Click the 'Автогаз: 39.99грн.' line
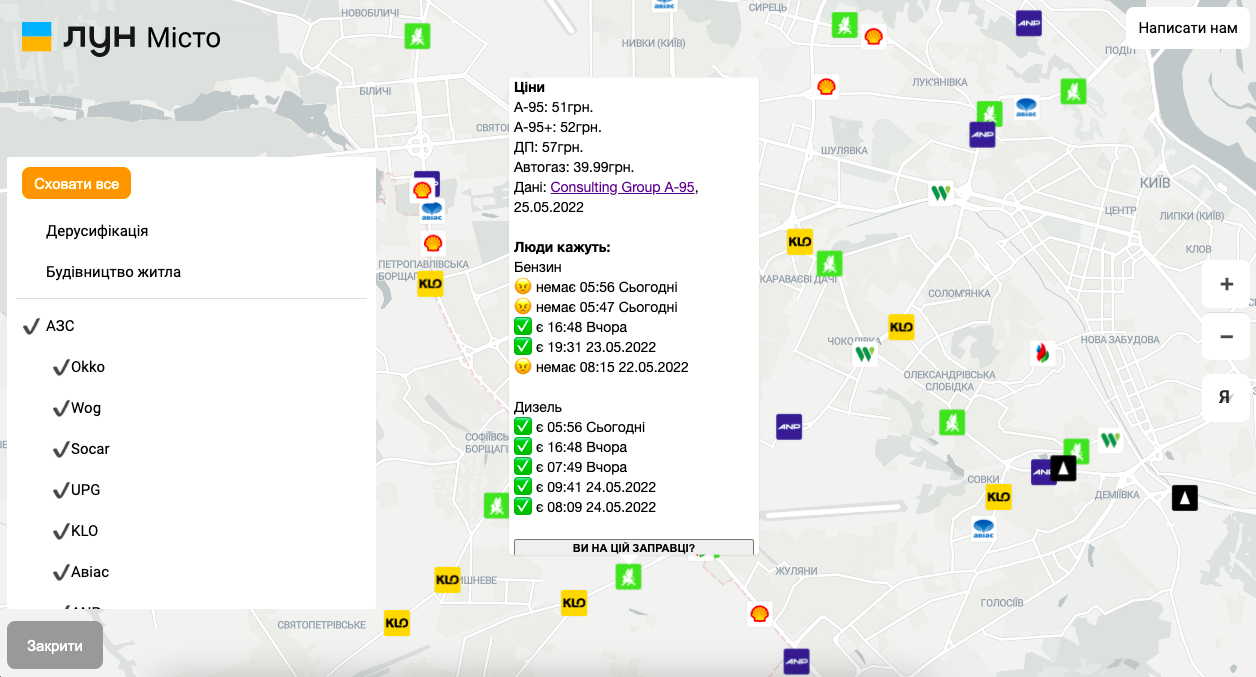The image size is (1256, 677). [574, 167]
